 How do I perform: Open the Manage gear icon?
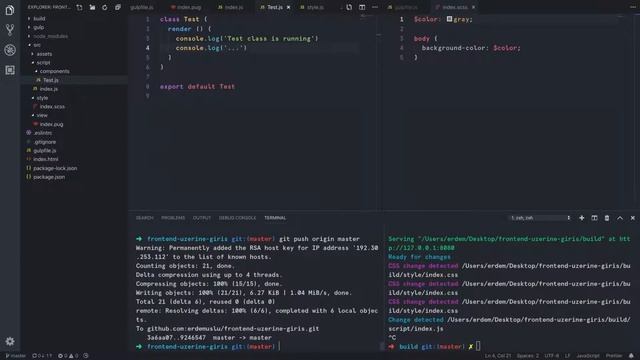[x=10, y=341]
